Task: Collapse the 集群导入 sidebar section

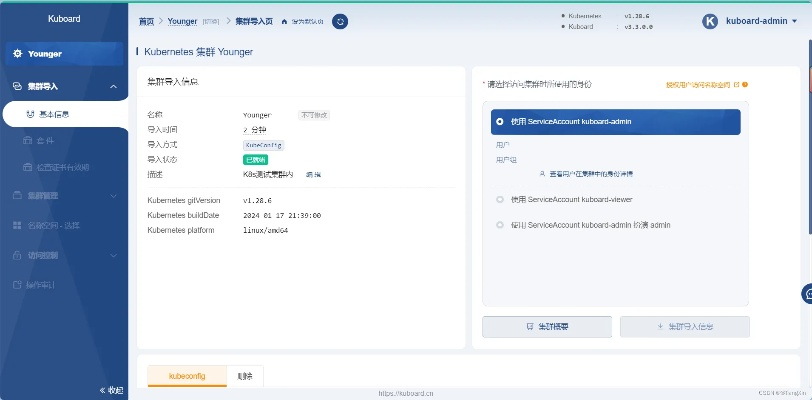Action: click(113, 87)
